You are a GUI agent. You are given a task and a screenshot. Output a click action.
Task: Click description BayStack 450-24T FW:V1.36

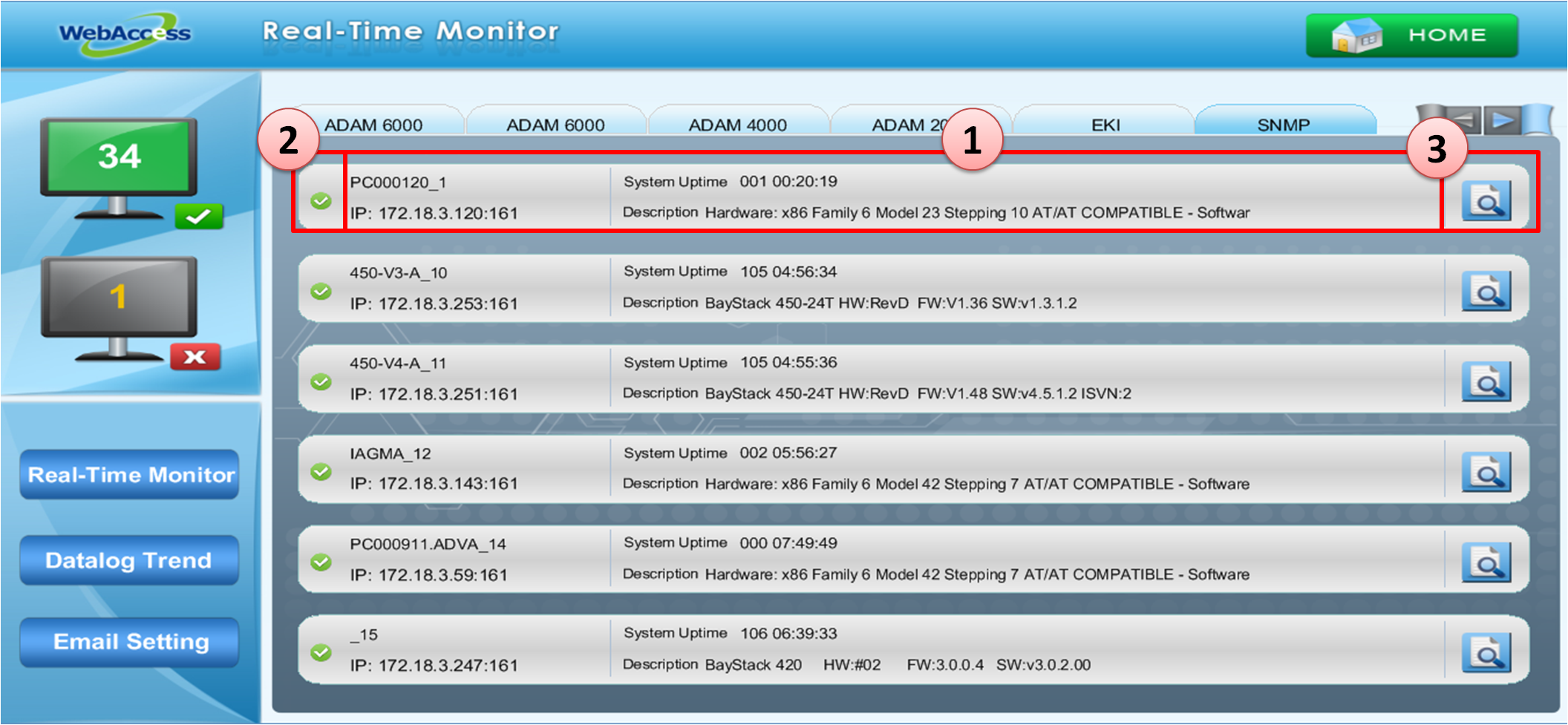coord(891,304)
